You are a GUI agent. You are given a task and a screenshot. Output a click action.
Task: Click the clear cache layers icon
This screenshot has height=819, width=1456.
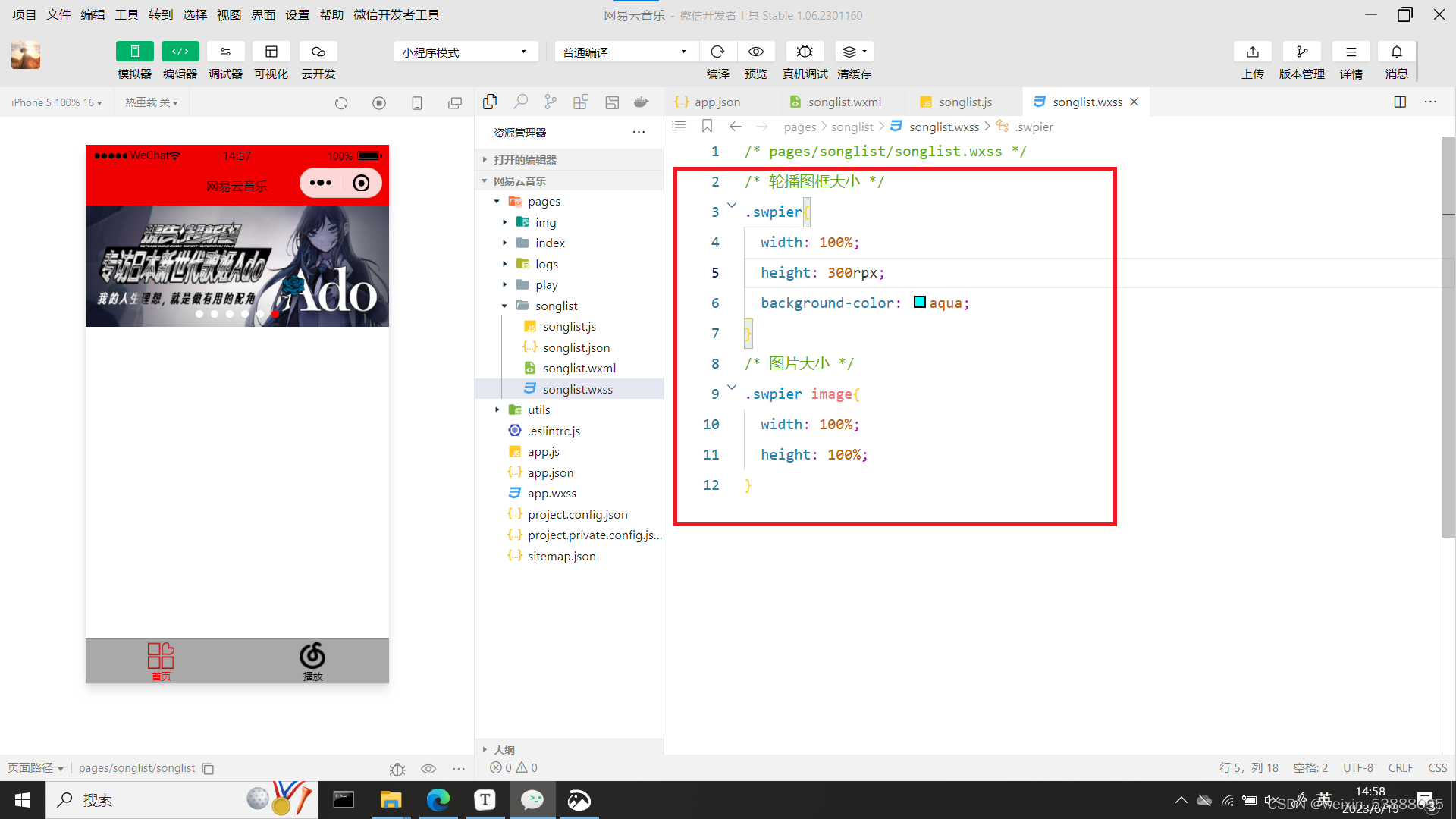point(850,52)
